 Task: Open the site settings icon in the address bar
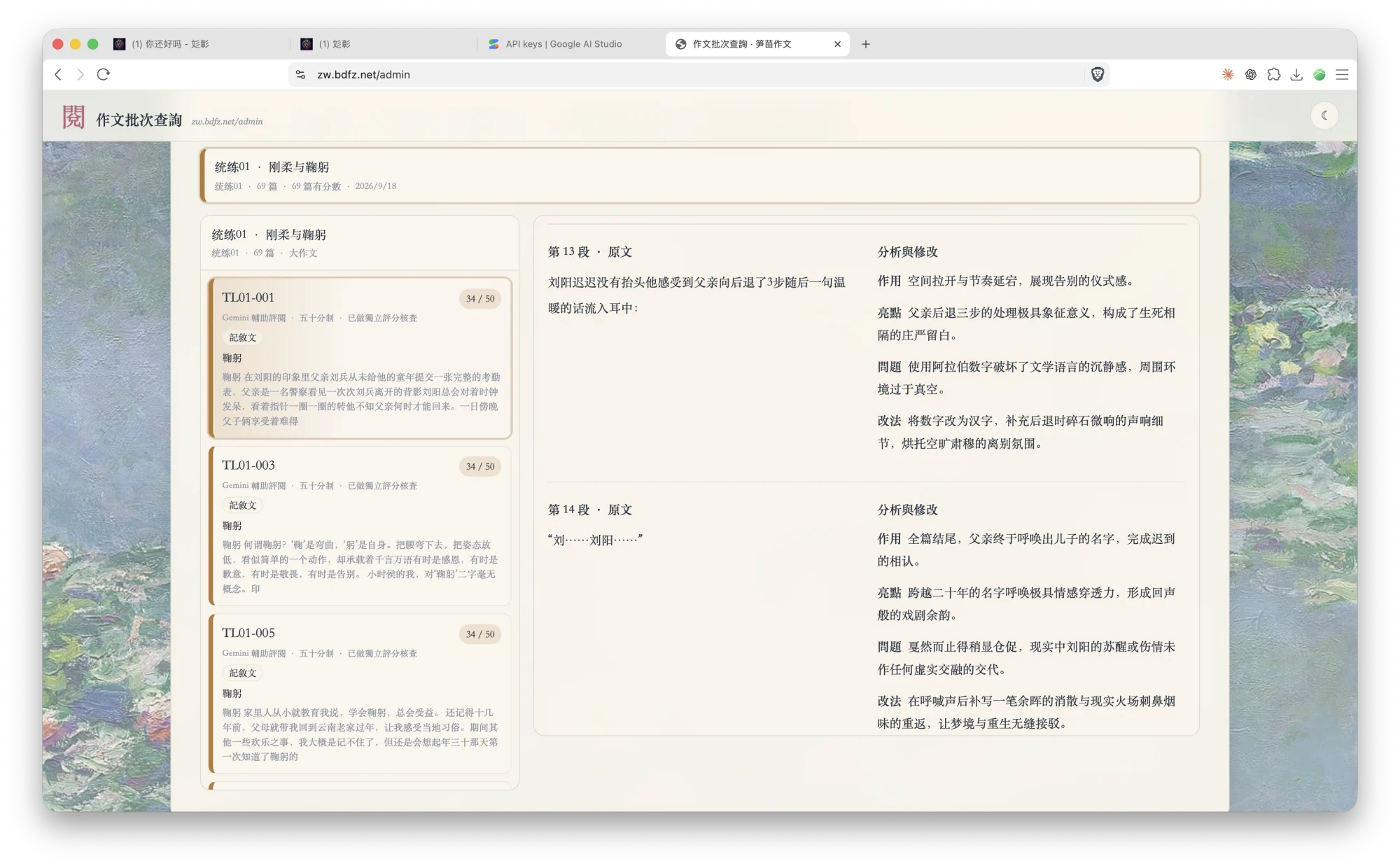300,74
